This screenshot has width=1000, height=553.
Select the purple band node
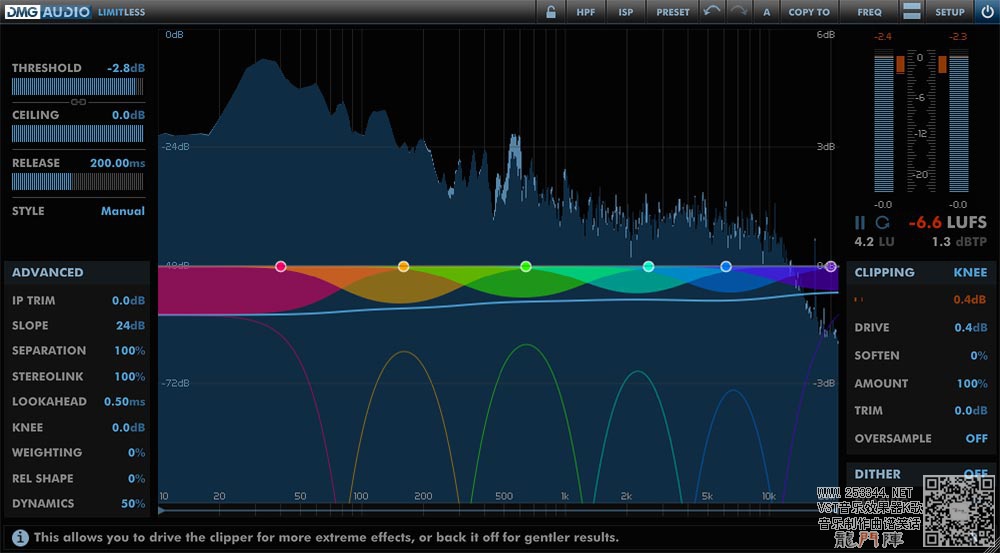coord(830,267)
